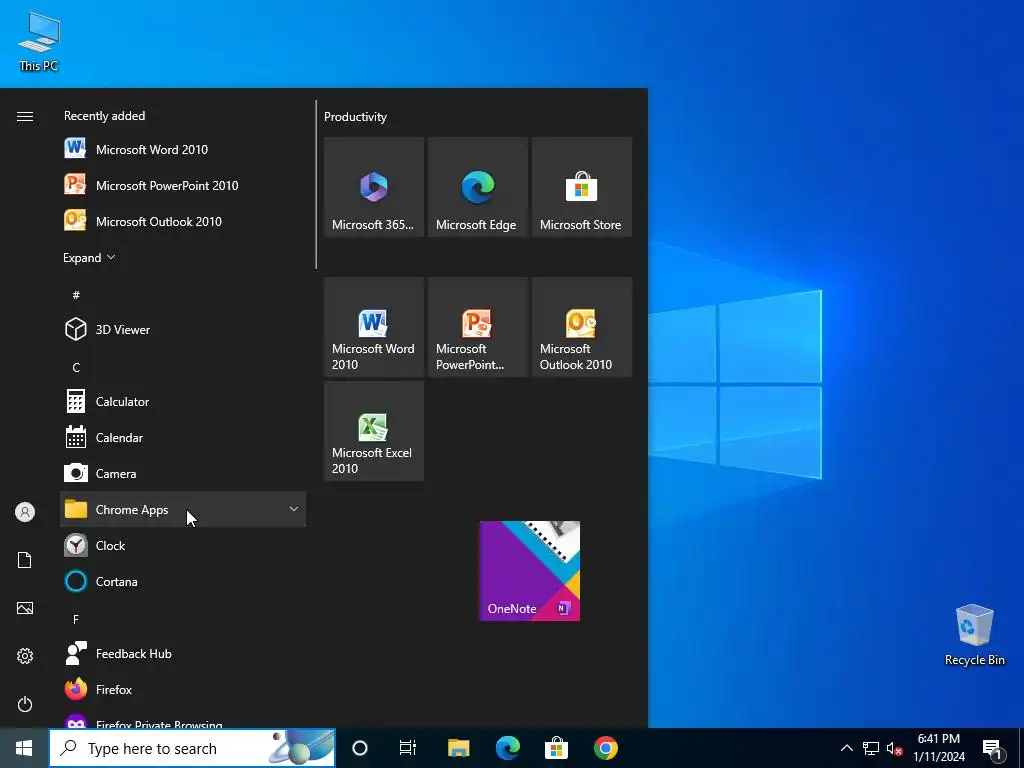Image resolution: width=1024 pixels, height=768 pixels.
Task: Open Feedback Hub
Action: coord(183,654)
